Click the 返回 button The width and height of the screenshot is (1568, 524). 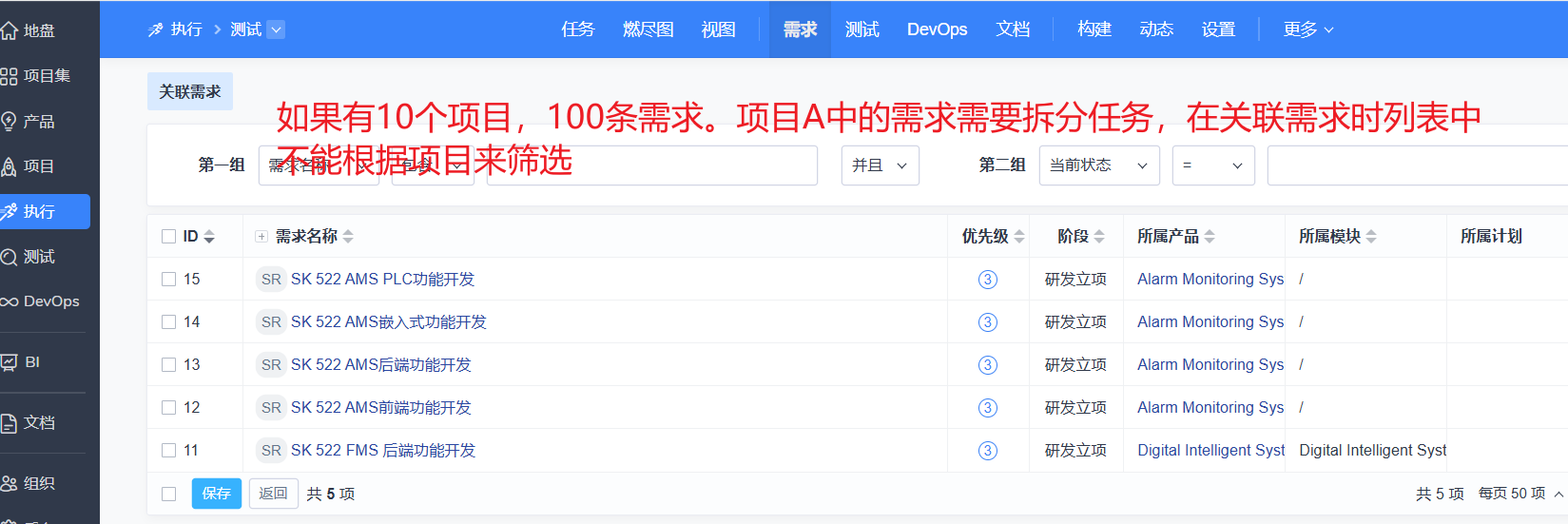point(274,494)
